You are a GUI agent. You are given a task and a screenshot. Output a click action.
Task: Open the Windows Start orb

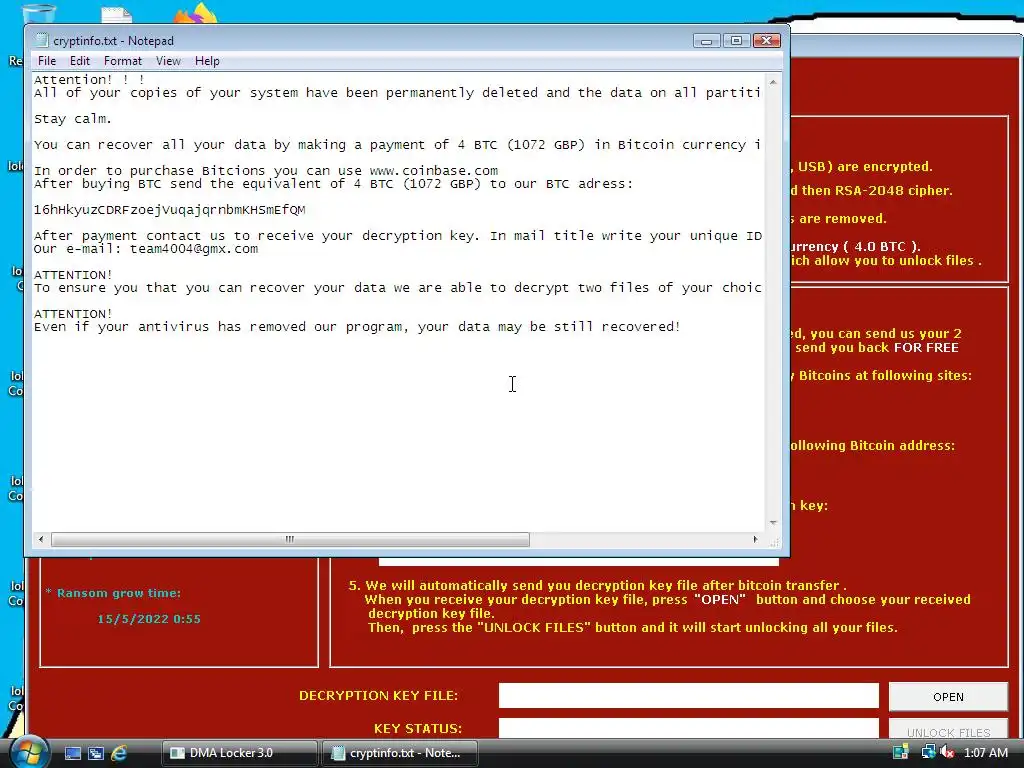[27, 751]
